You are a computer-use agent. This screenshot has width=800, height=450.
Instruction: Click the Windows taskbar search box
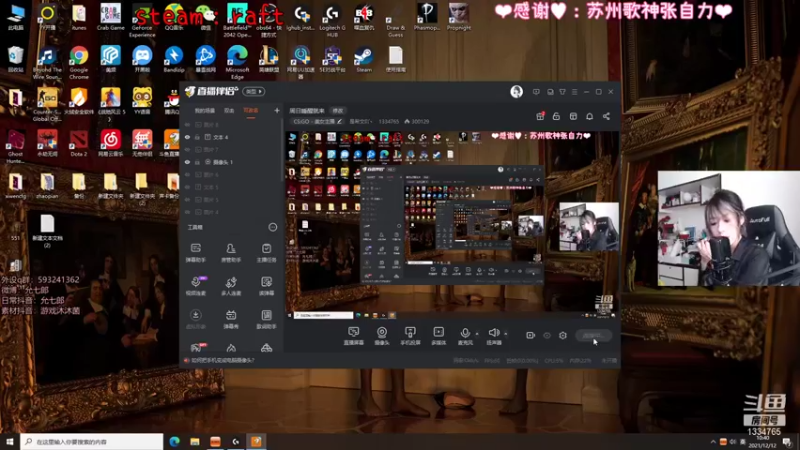pos(92,442)
